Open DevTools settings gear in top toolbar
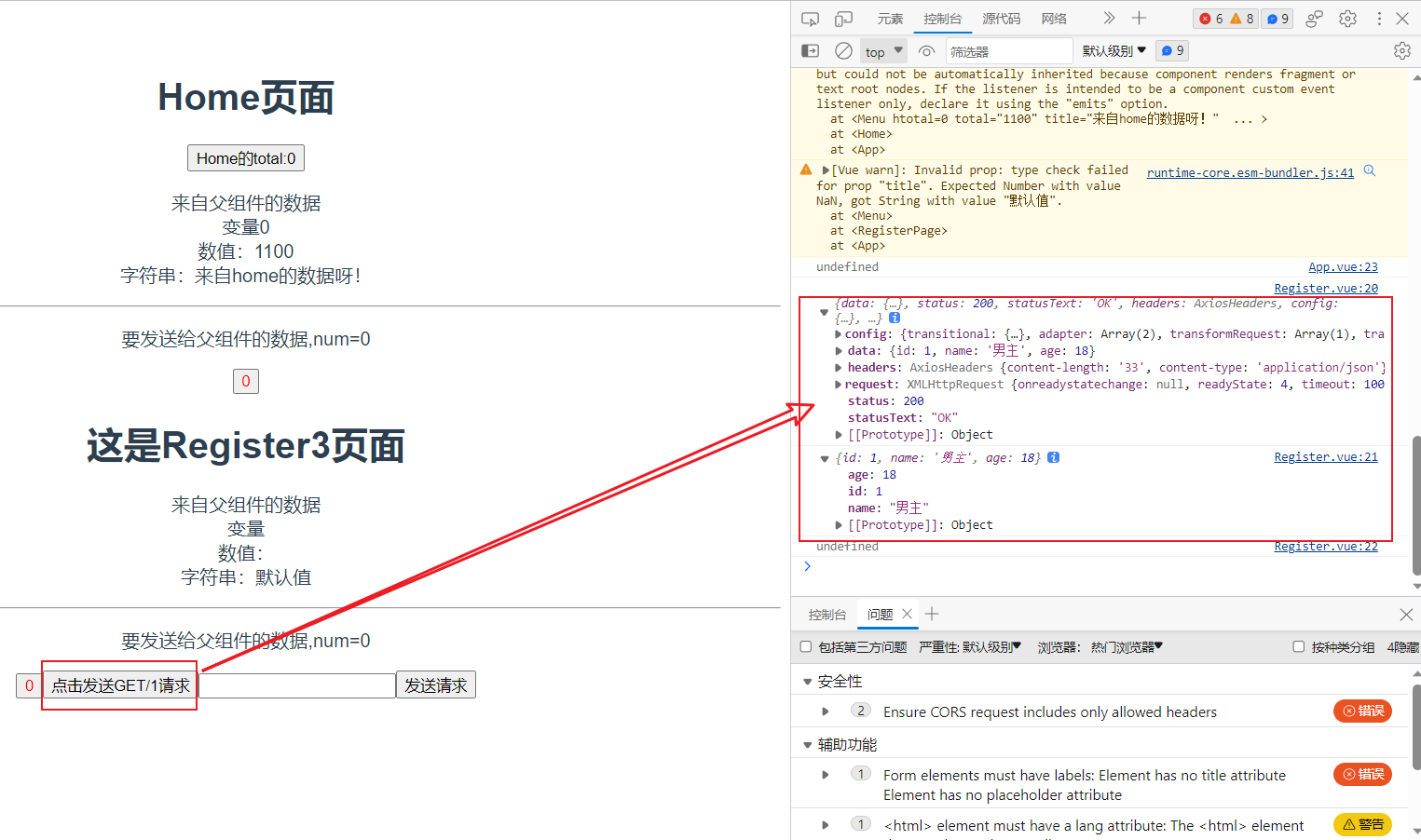This screenshot has width=1421, height=840. click(1347, 19)
